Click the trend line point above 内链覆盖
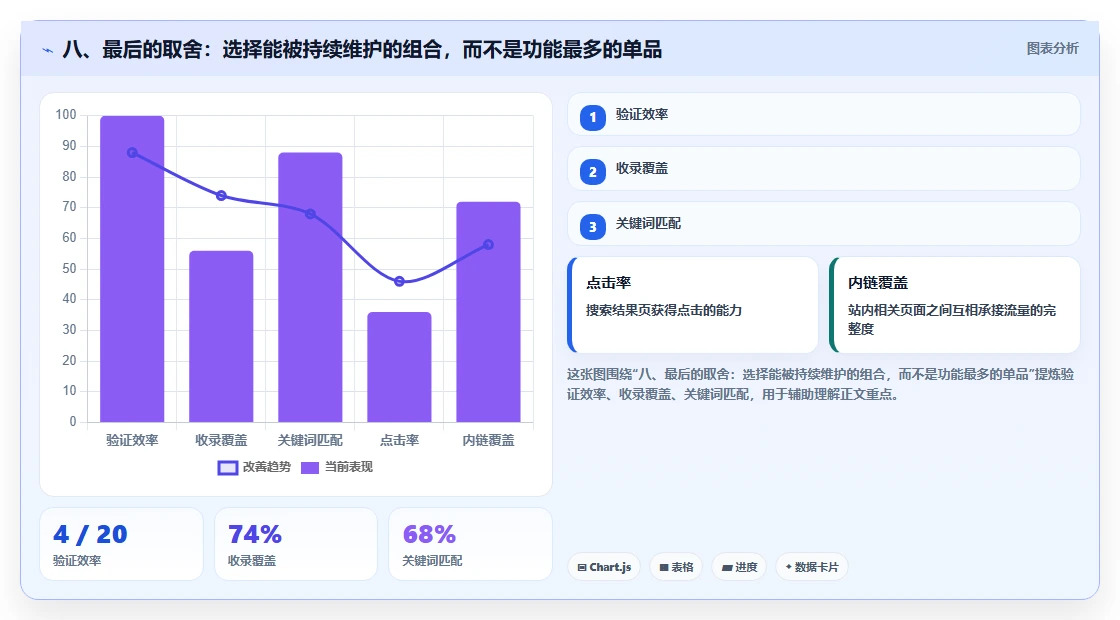1120x620 pixels. coord(489,245)
